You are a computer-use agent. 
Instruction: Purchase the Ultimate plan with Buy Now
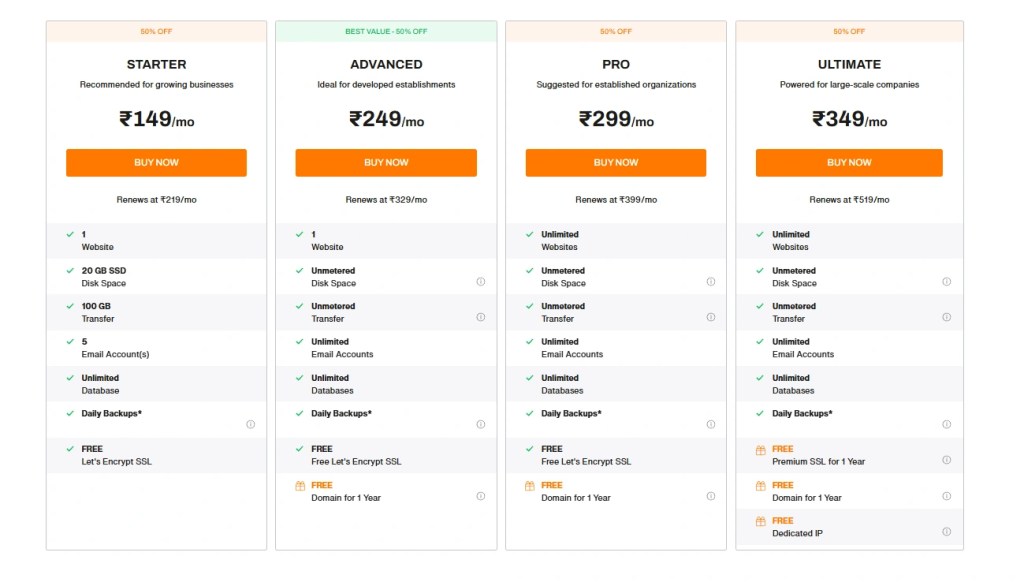click(849, 163)
